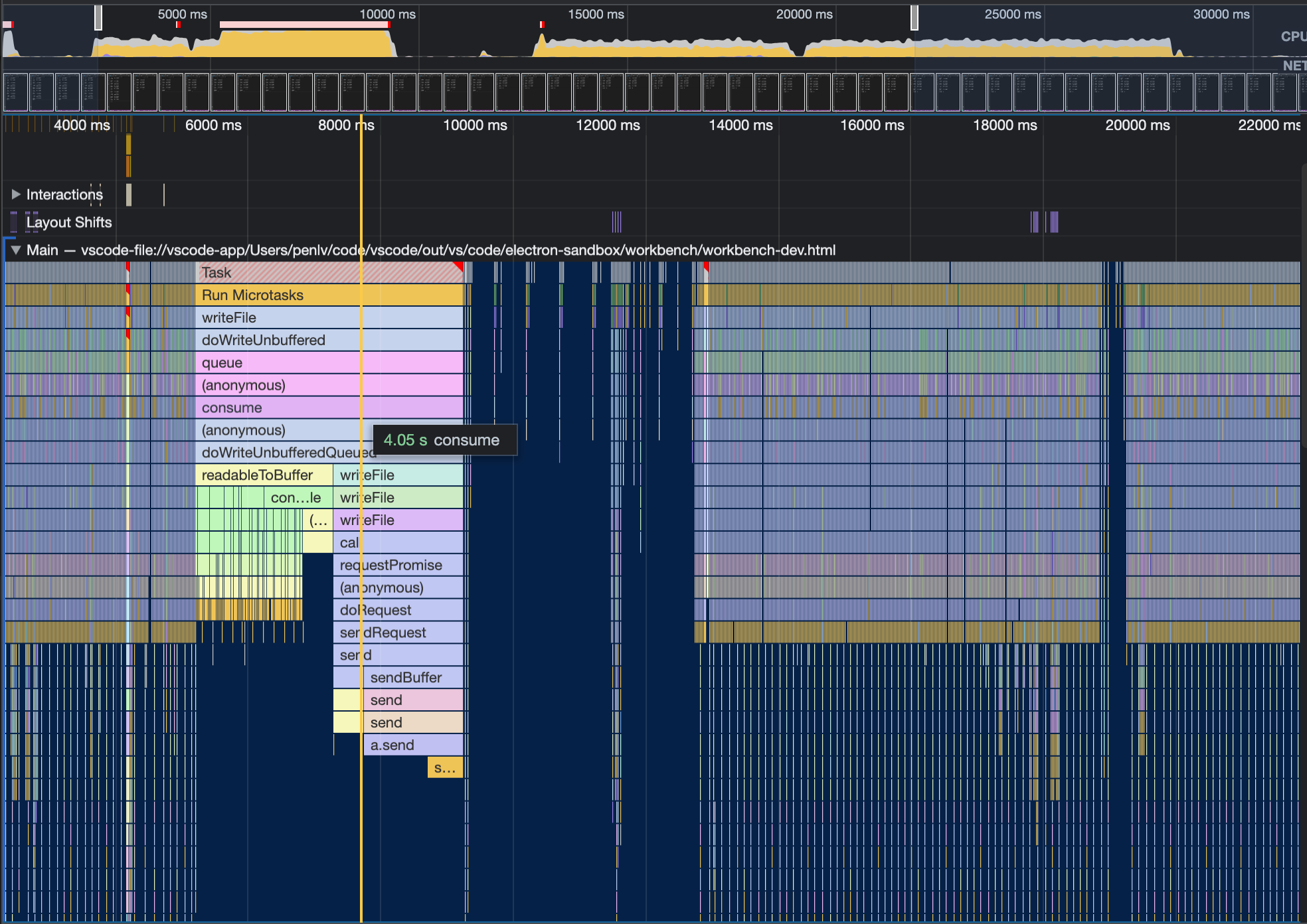Screen dimensions: 1307x924
Task: Click the doWriteUnbufferedQueued entry
Action: point(279,453)
